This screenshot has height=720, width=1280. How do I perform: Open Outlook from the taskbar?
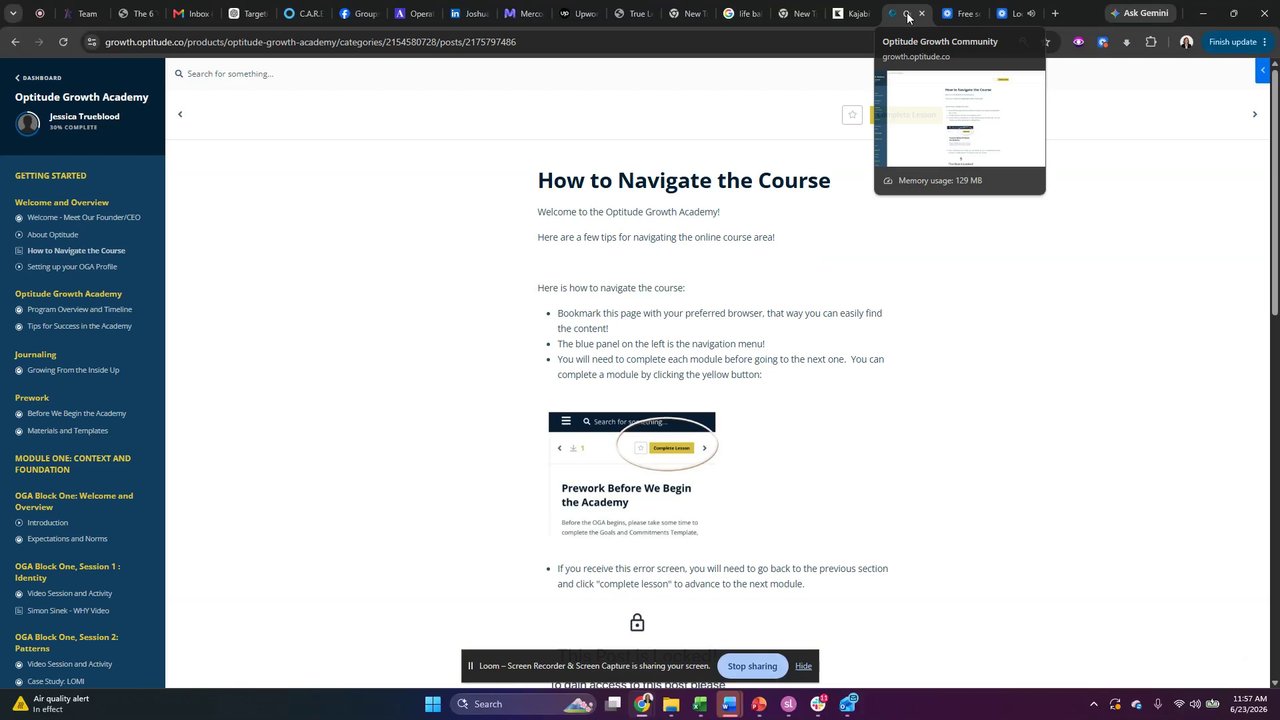848,704
